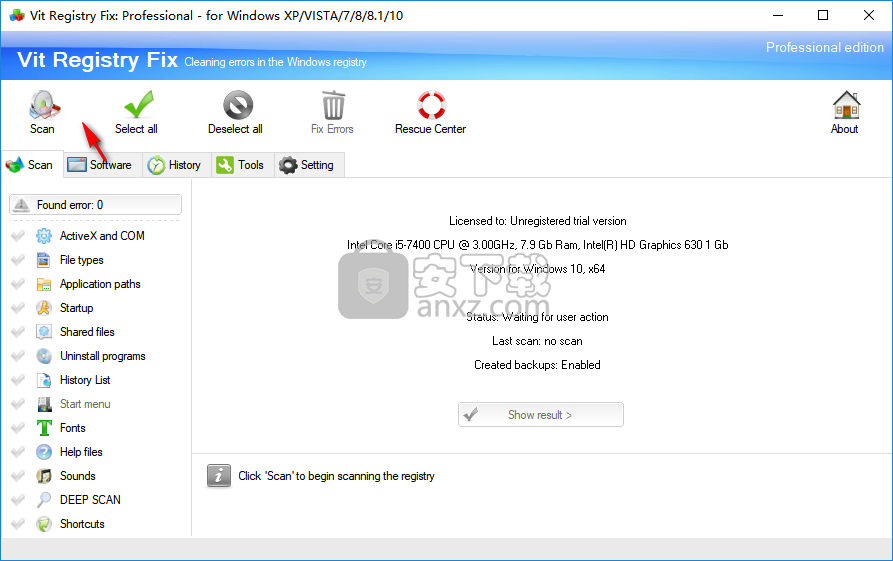Close the Vit Registry Fix window
The height and width of the screenshot is (561, 893).
point(869,15)
